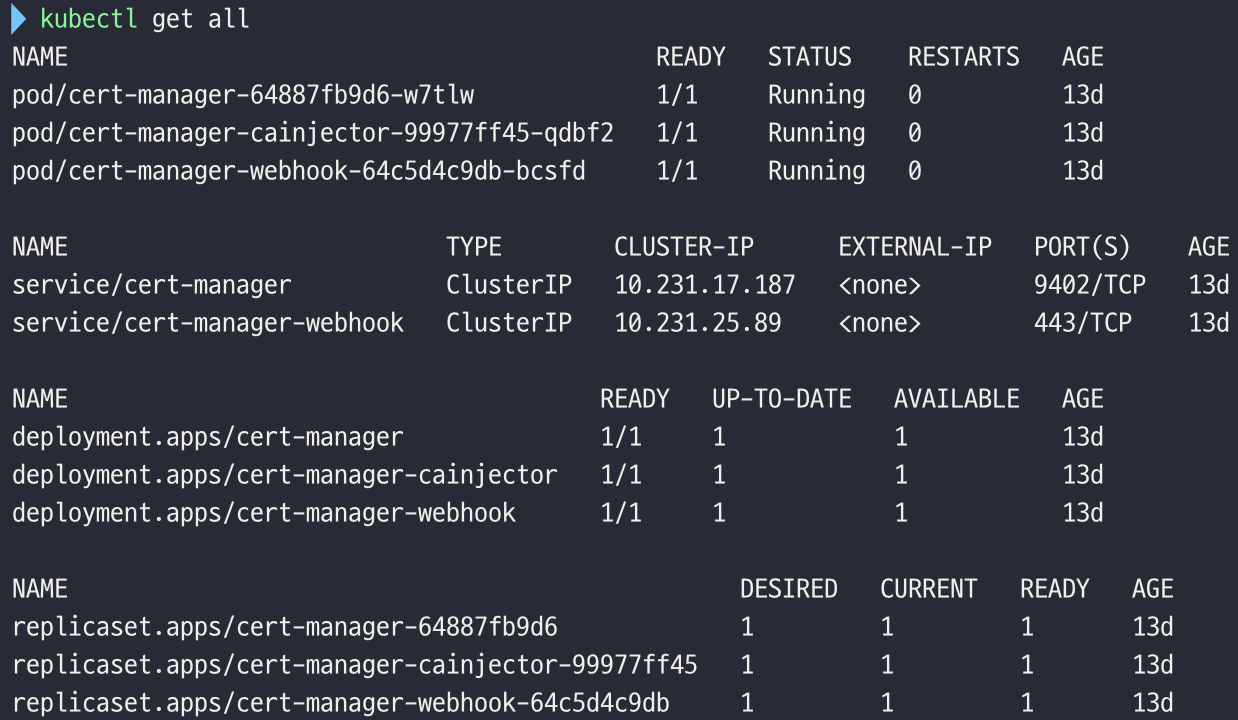Select replicaset.apps/cert-manager-64887fb9d6 name
The width and height of the screenshot is (1238, 720).
tap(285, 627)
